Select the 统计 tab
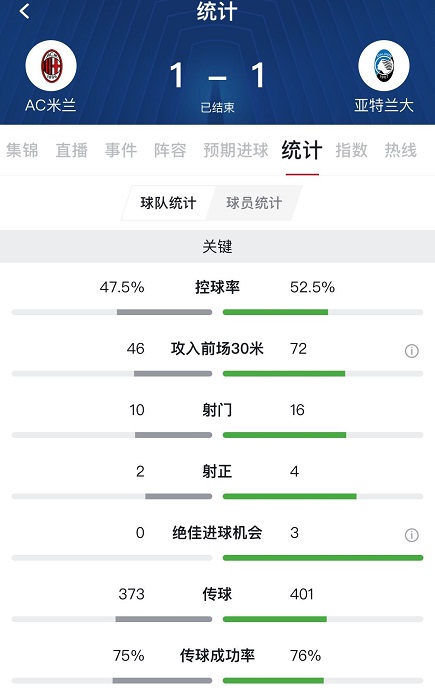435x692 pixels. click(302, 150)
